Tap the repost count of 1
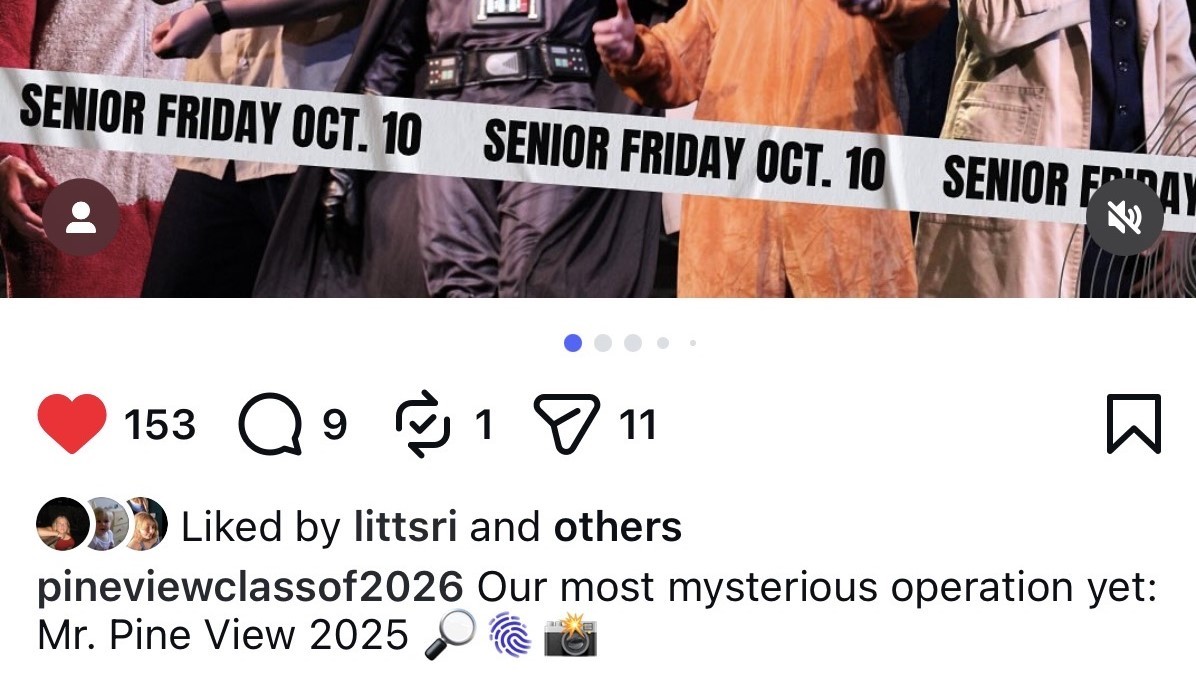 pyautogui.click(x=483, y=425)
